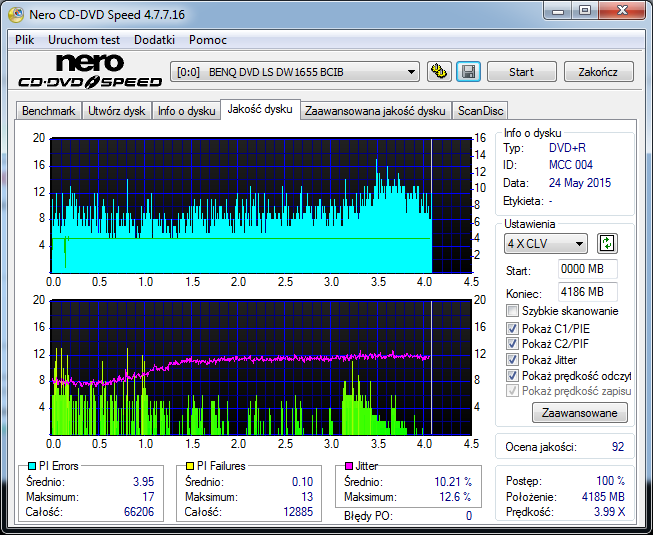Click the PI Failures maximum value 13

(x=307, y=497)
